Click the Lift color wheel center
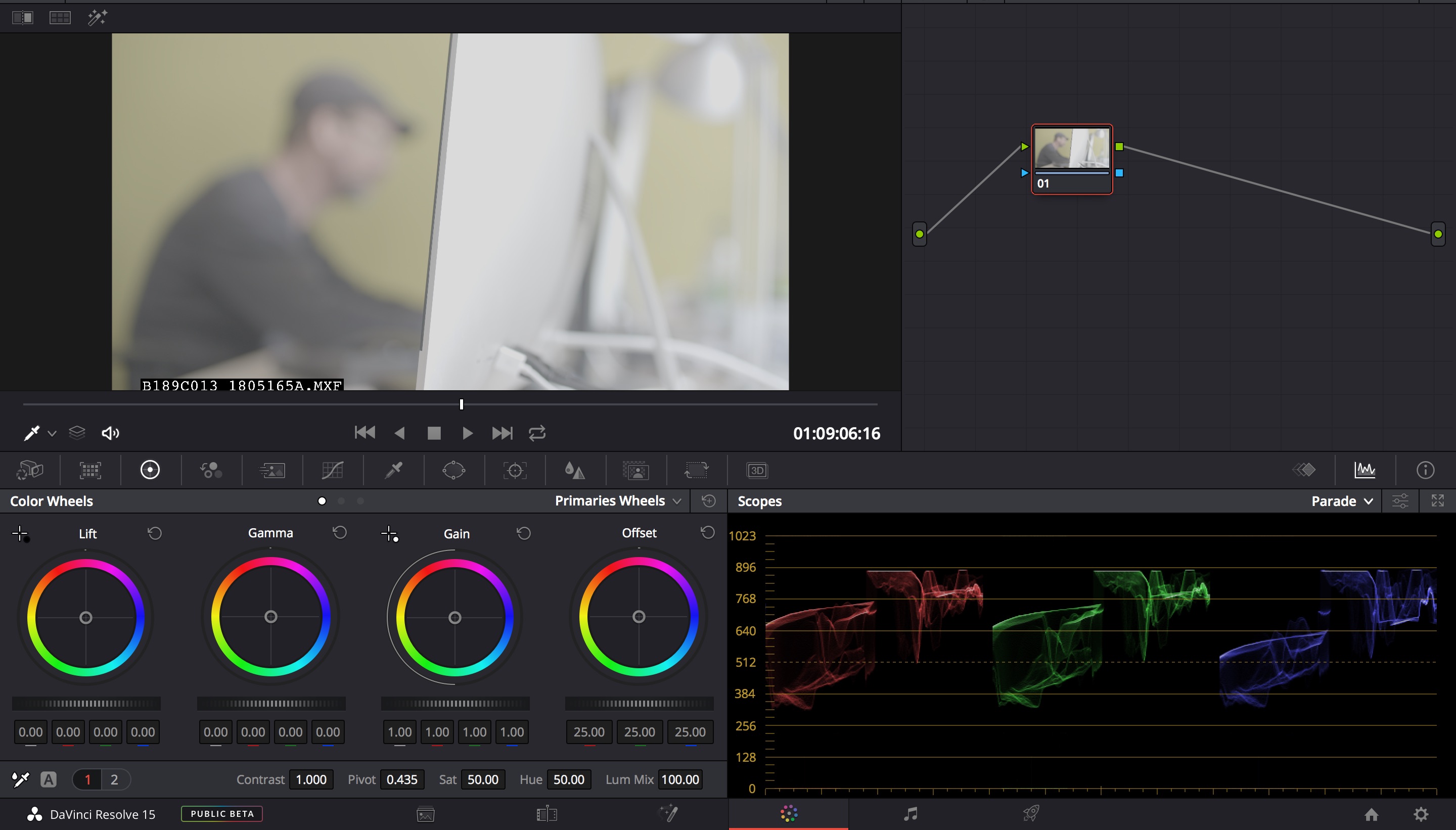 click(x=85, y=617)
